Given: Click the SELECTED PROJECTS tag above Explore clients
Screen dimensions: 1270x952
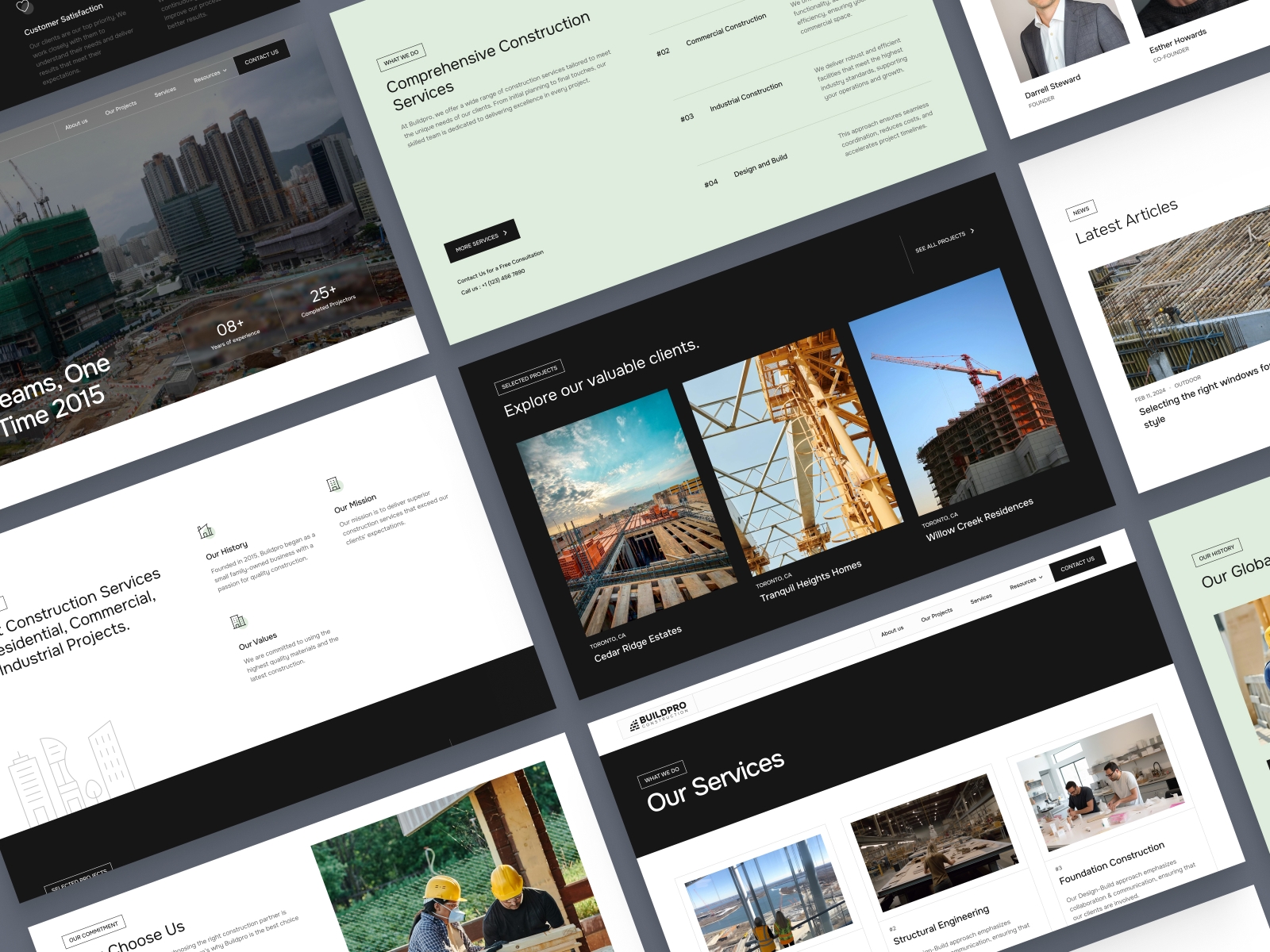Looking at the screenshot, I should pos(529,376).
